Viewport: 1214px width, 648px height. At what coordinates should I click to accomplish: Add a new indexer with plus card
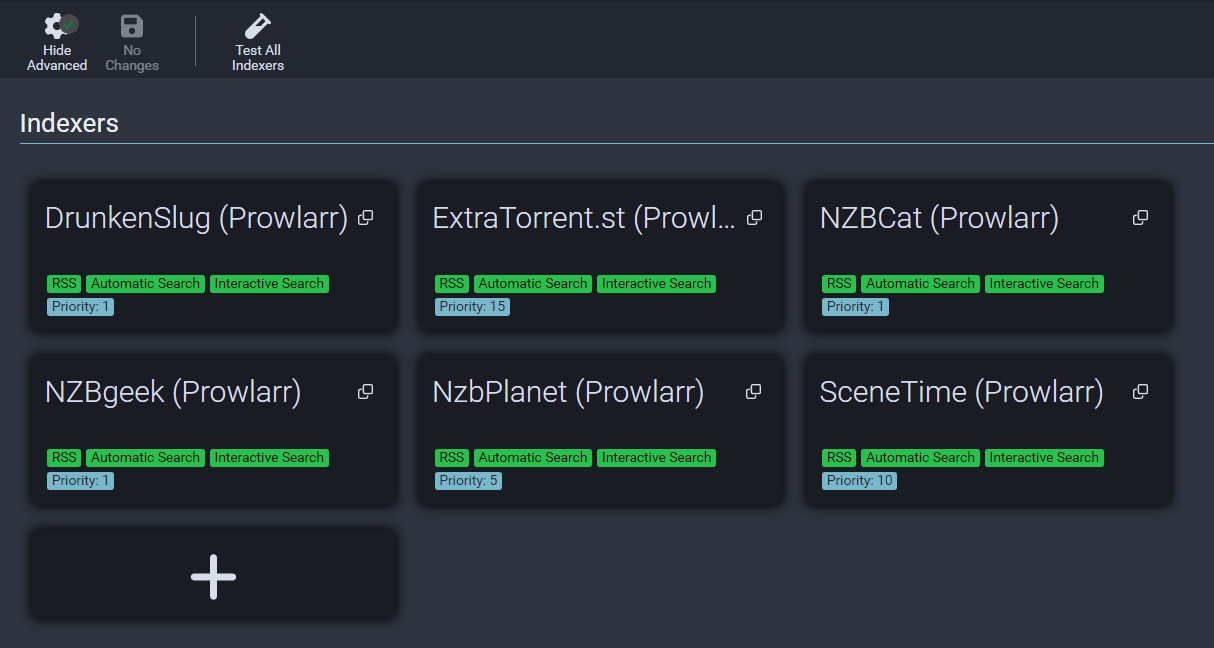pyautogui.click(x=213, y=576)
